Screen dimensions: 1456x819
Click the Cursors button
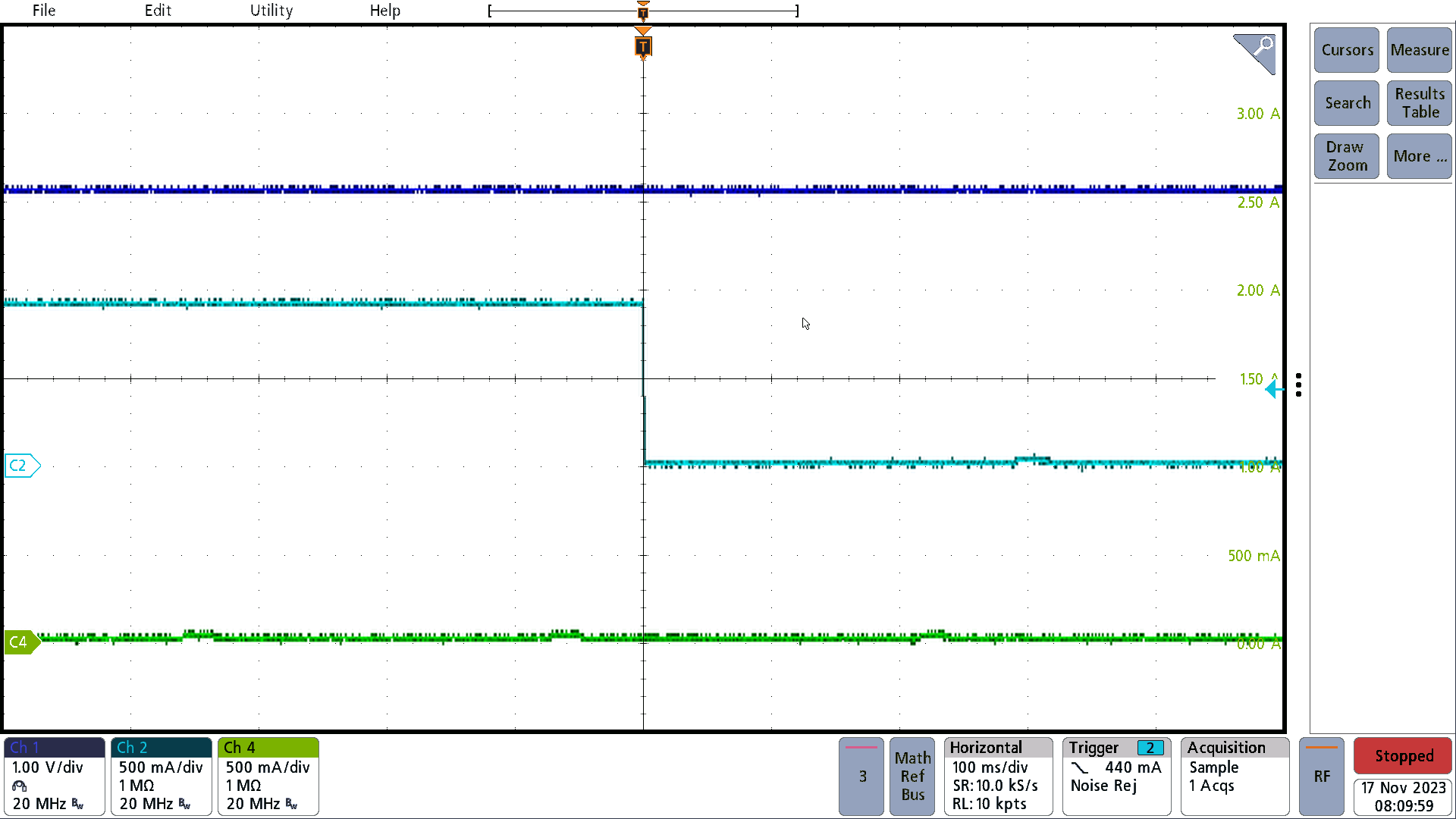1347,50
